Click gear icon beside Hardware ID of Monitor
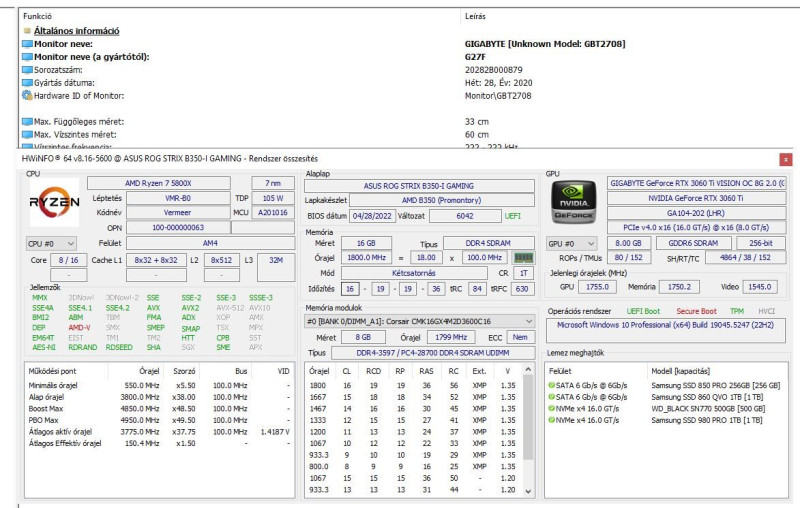 point(27,95)
